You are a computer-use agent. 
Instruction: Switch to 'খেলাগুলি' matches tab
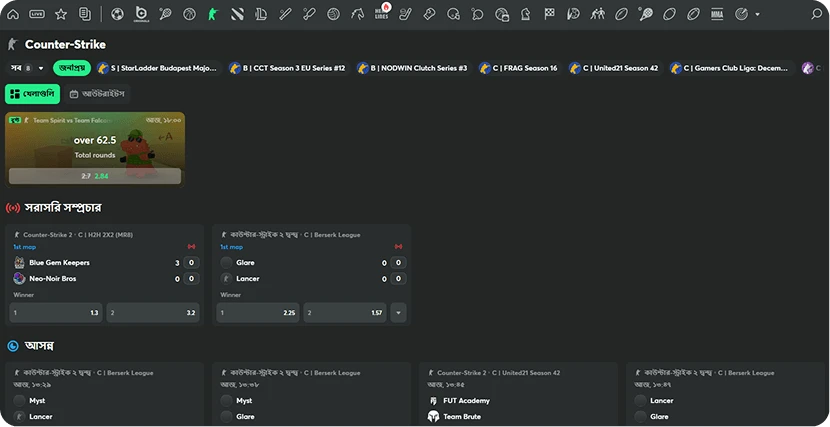(33, 93)
